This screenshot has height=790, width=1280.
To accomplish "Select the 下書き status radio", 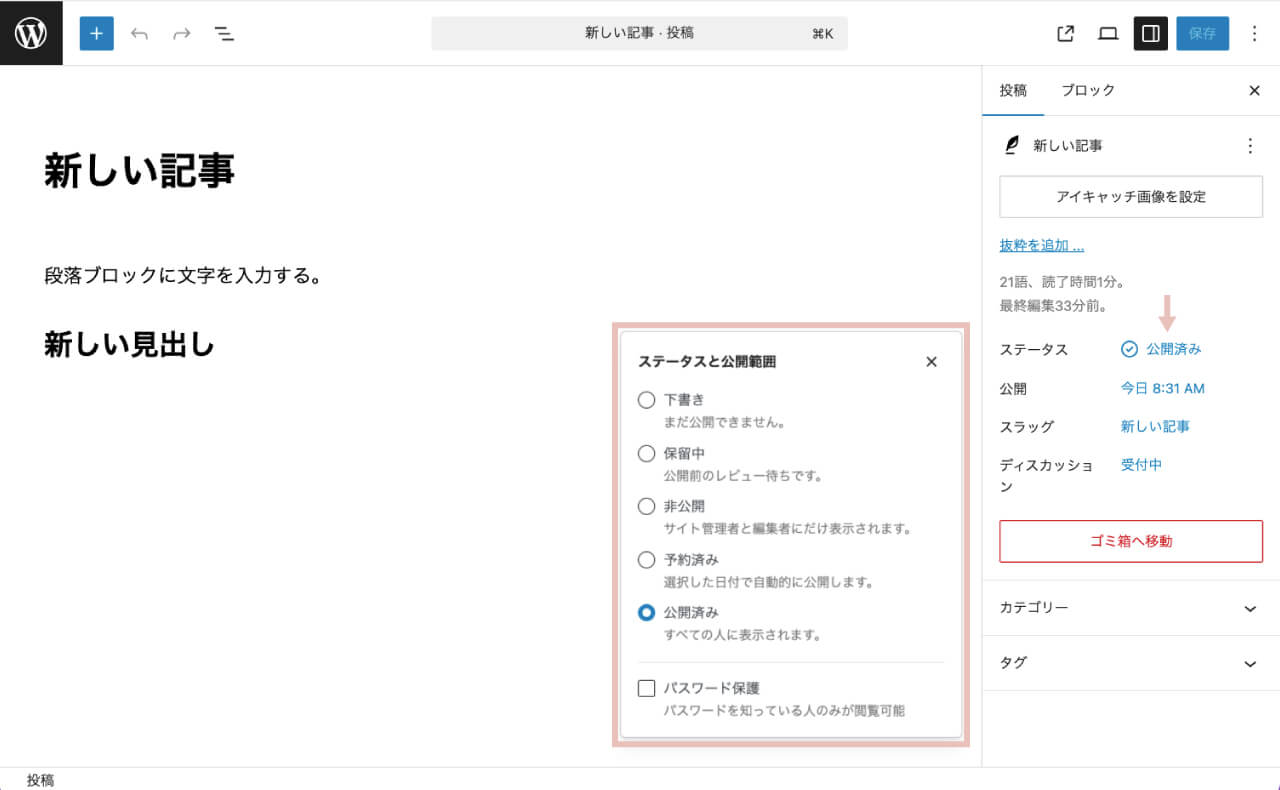I will tap(647, 399).
